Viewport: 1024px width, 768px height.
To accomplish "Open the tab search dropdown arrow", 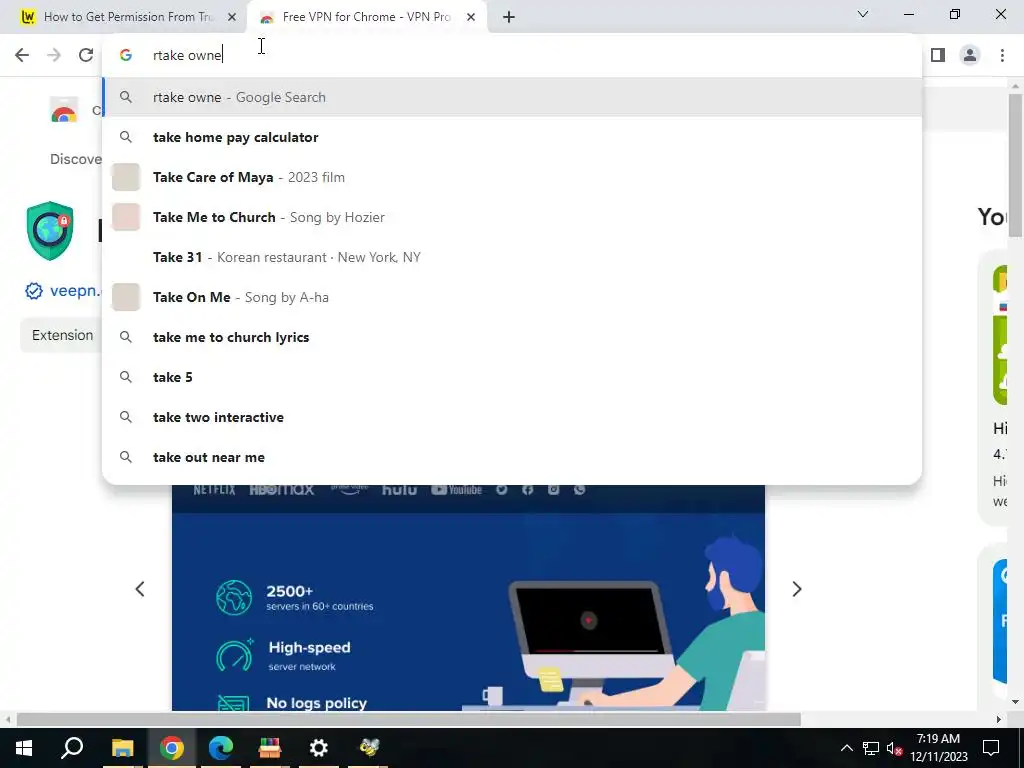I will [x=863, y=14].
